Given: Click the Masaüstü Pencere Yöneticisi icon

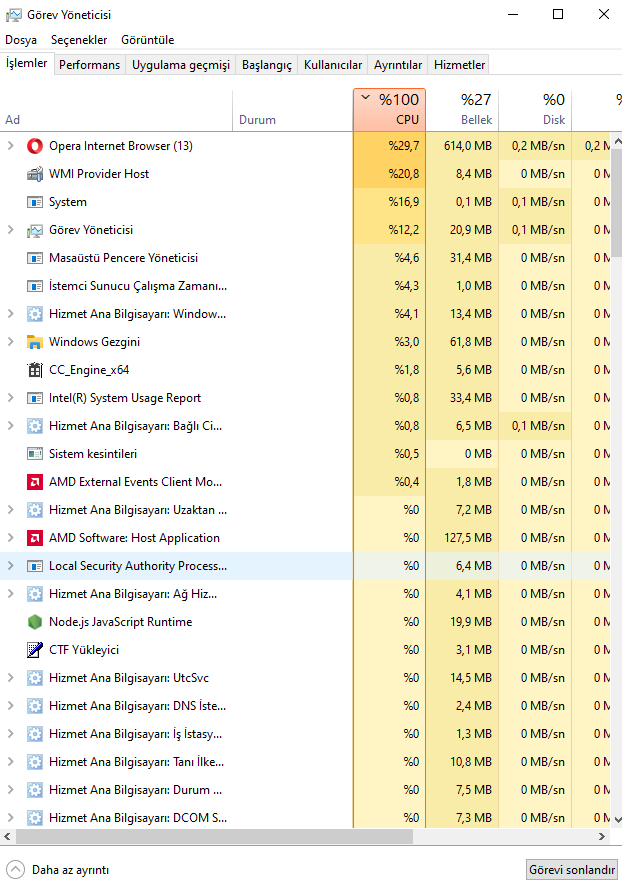Looking at the screenshot, I should coord(35,258).
